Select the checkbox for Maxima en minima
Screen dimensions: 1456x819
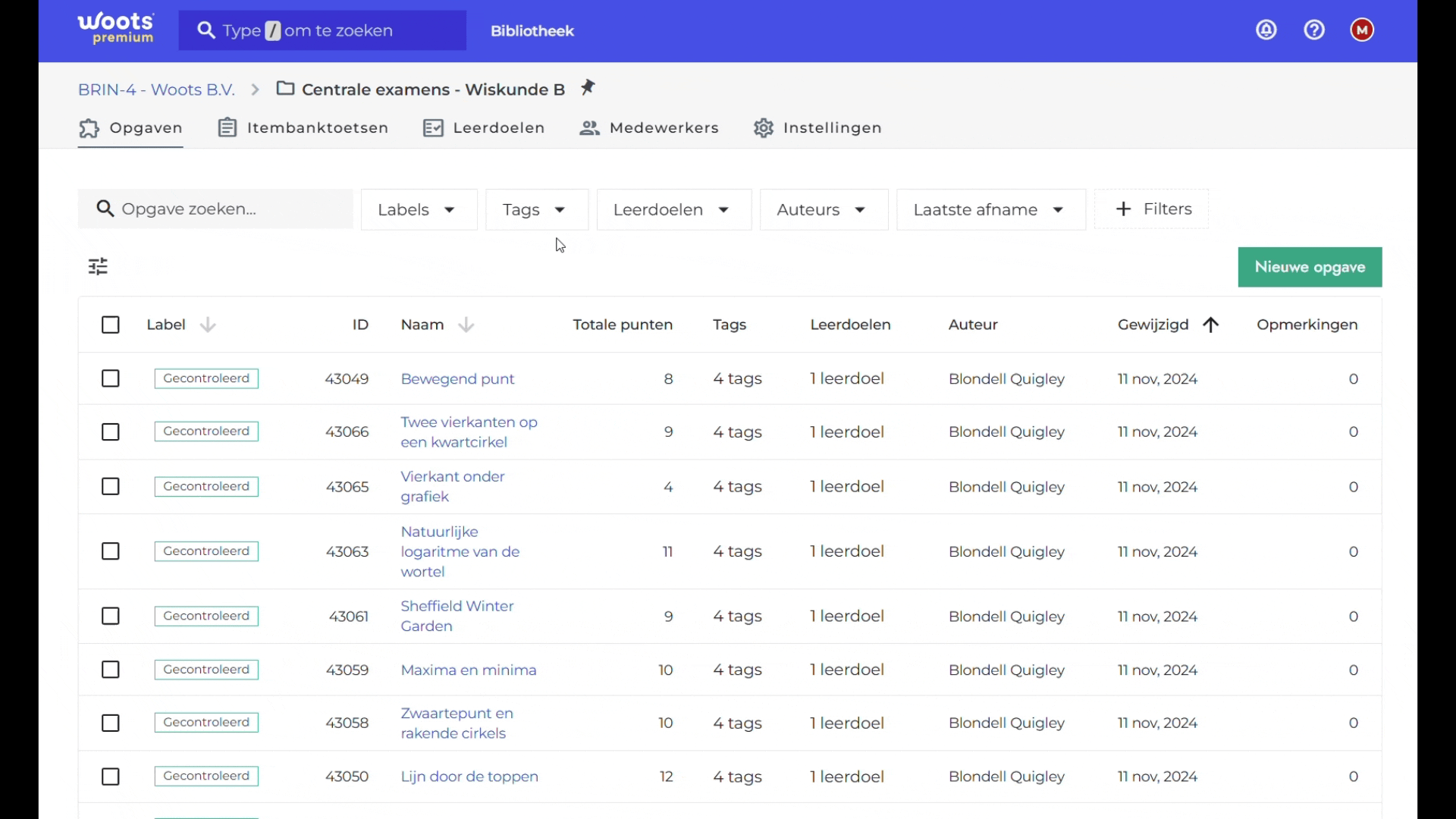tap(111, 670)
